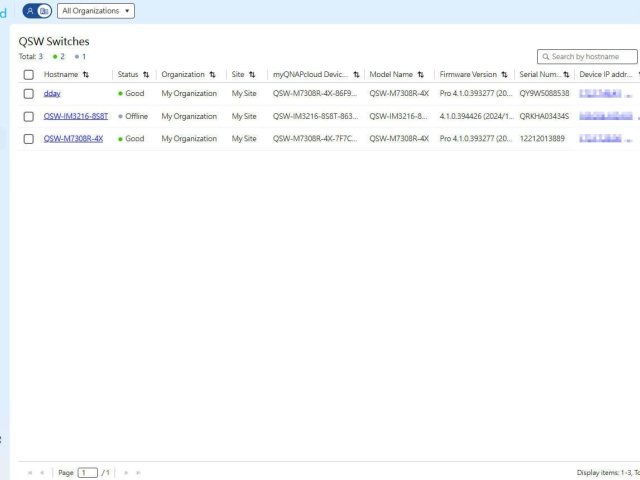This screenshot has width=640, height=480.
Task: Click QSW-IM3216-8S8T-863 cloud device name
Action: 316,116
